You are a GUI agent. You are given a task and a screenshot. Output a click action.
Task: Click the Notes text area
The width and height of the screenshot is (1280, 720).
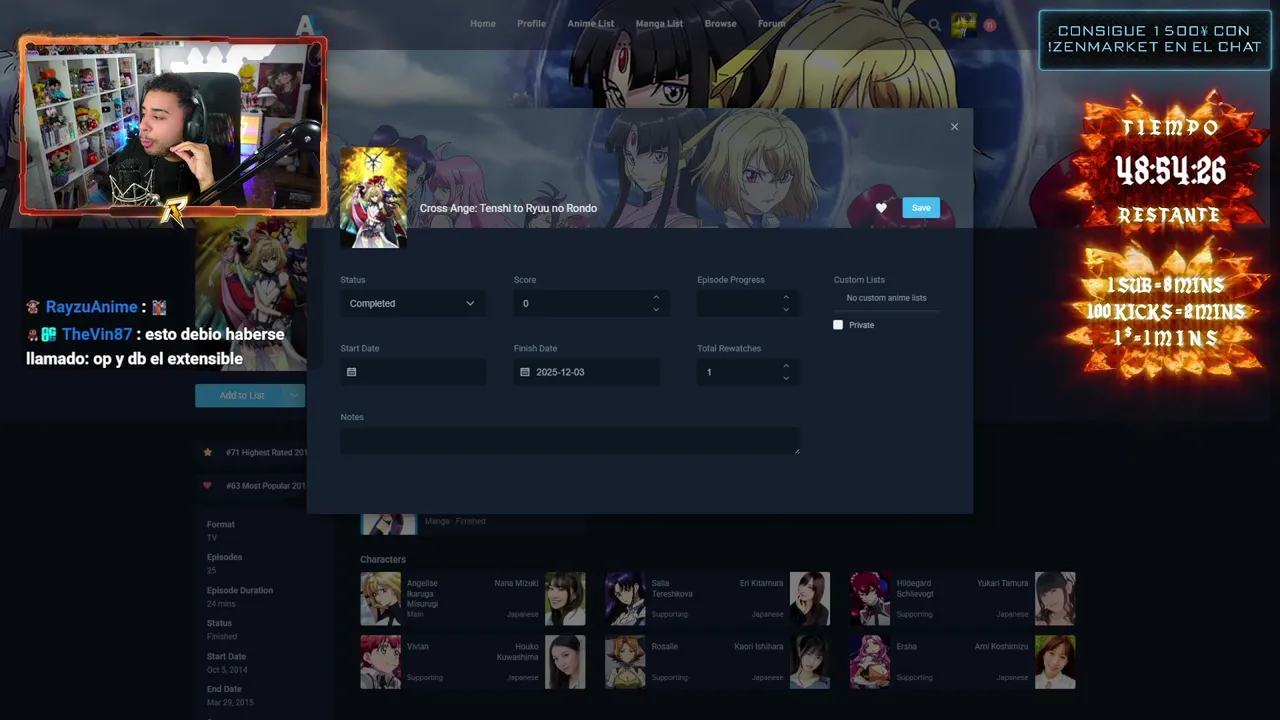(x=570, y=441)
